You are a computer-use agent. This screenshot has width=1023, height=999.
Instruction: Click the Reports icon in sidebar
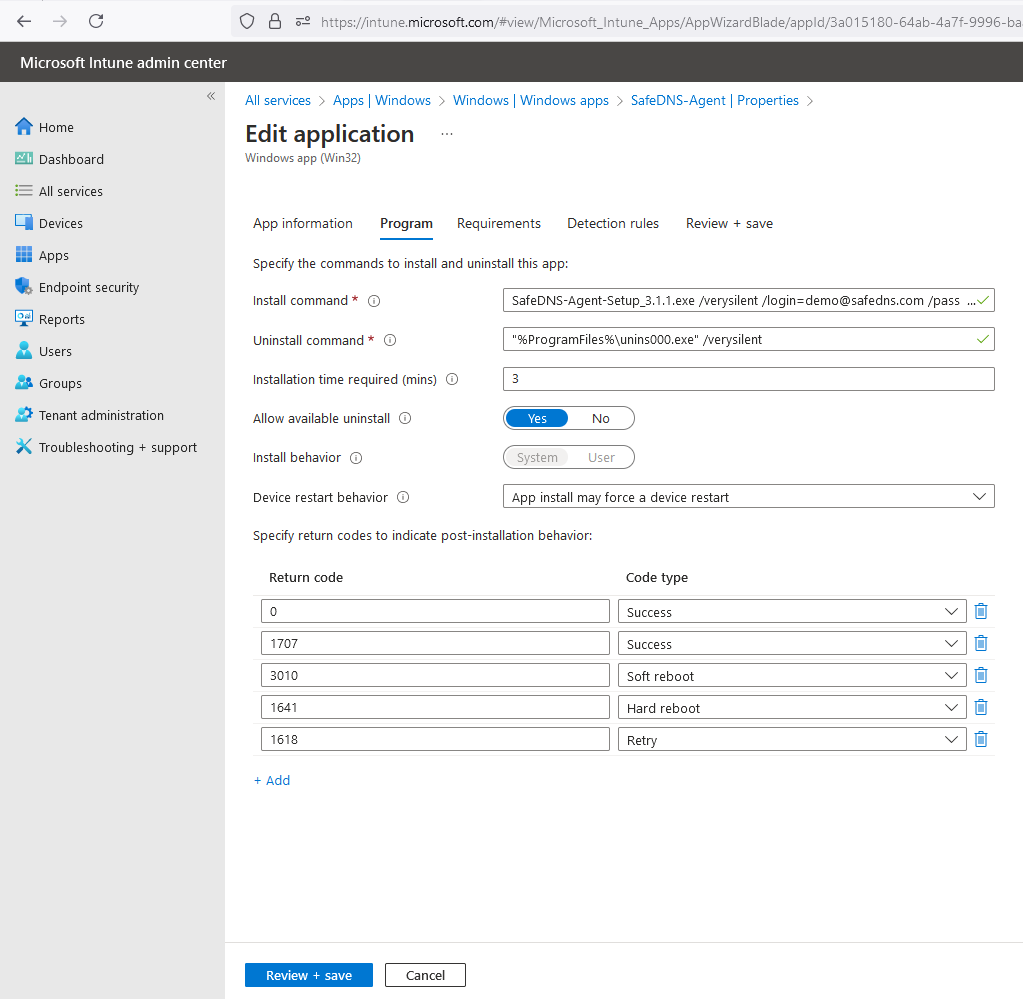[23, 318]
